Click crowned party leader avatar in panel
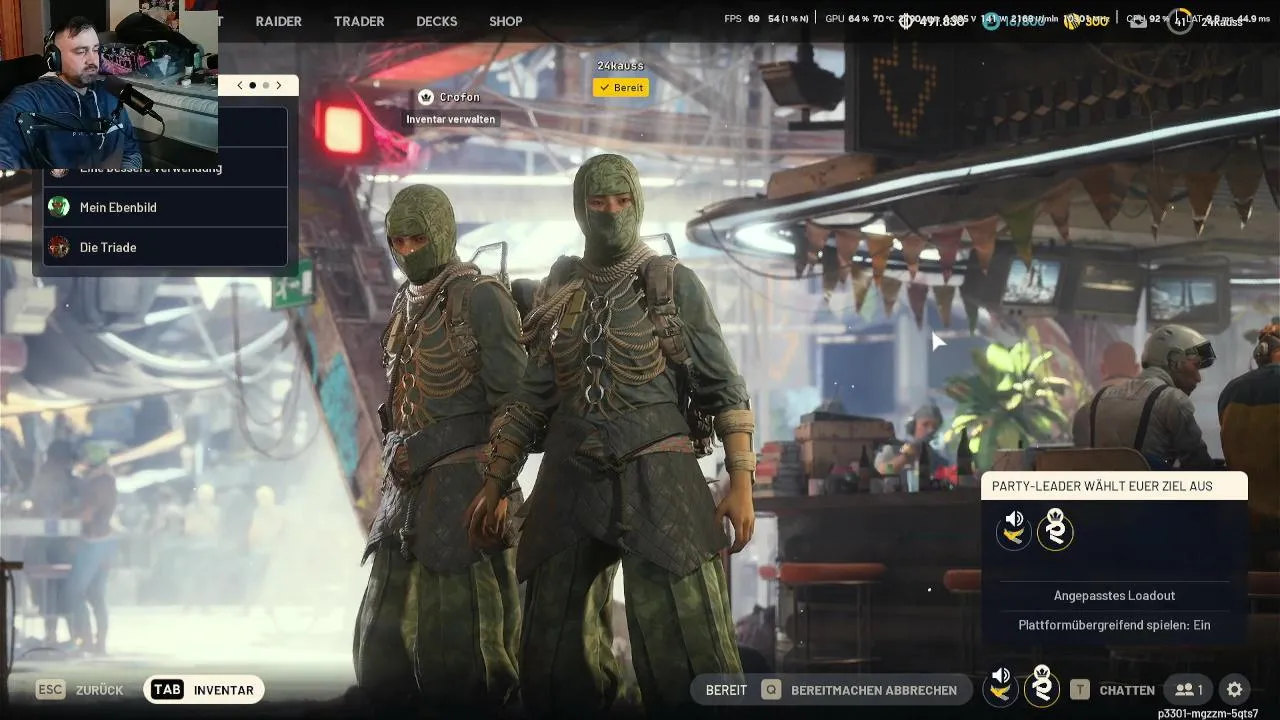The height and width of the screenshot is (720, 1280). click(1055, 531)
